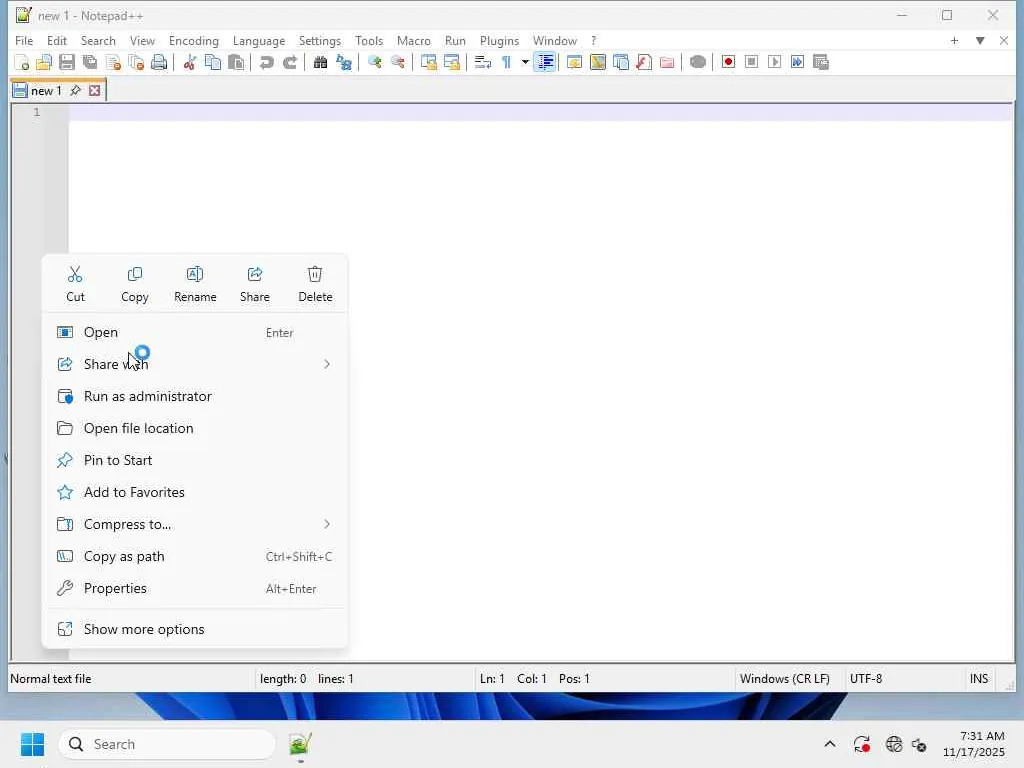
Task: Click Cut in the context menu top row
Action: (75, 285)
